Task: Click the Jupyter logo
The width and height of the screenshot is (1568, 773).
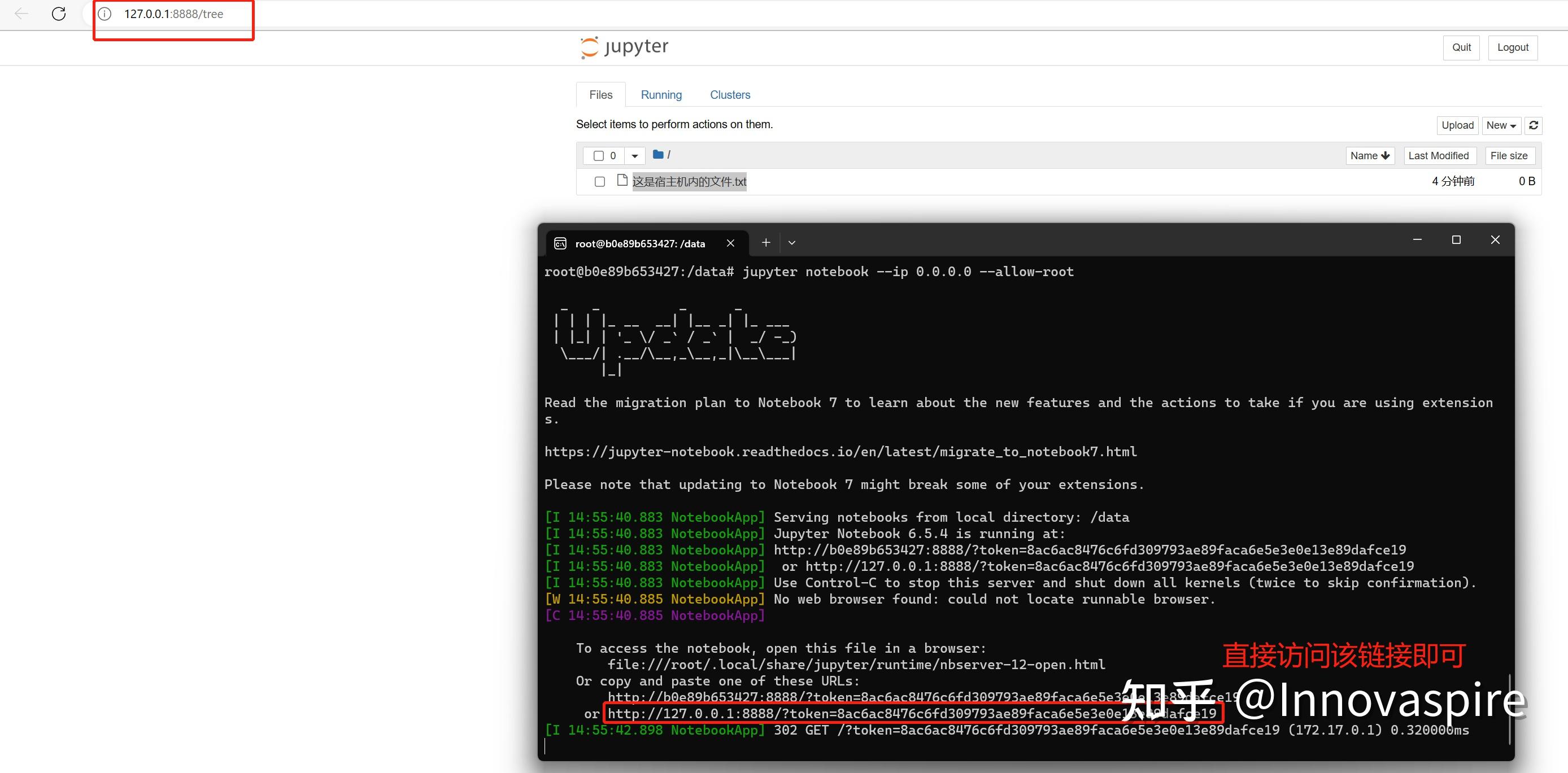Action: (625, 47)
